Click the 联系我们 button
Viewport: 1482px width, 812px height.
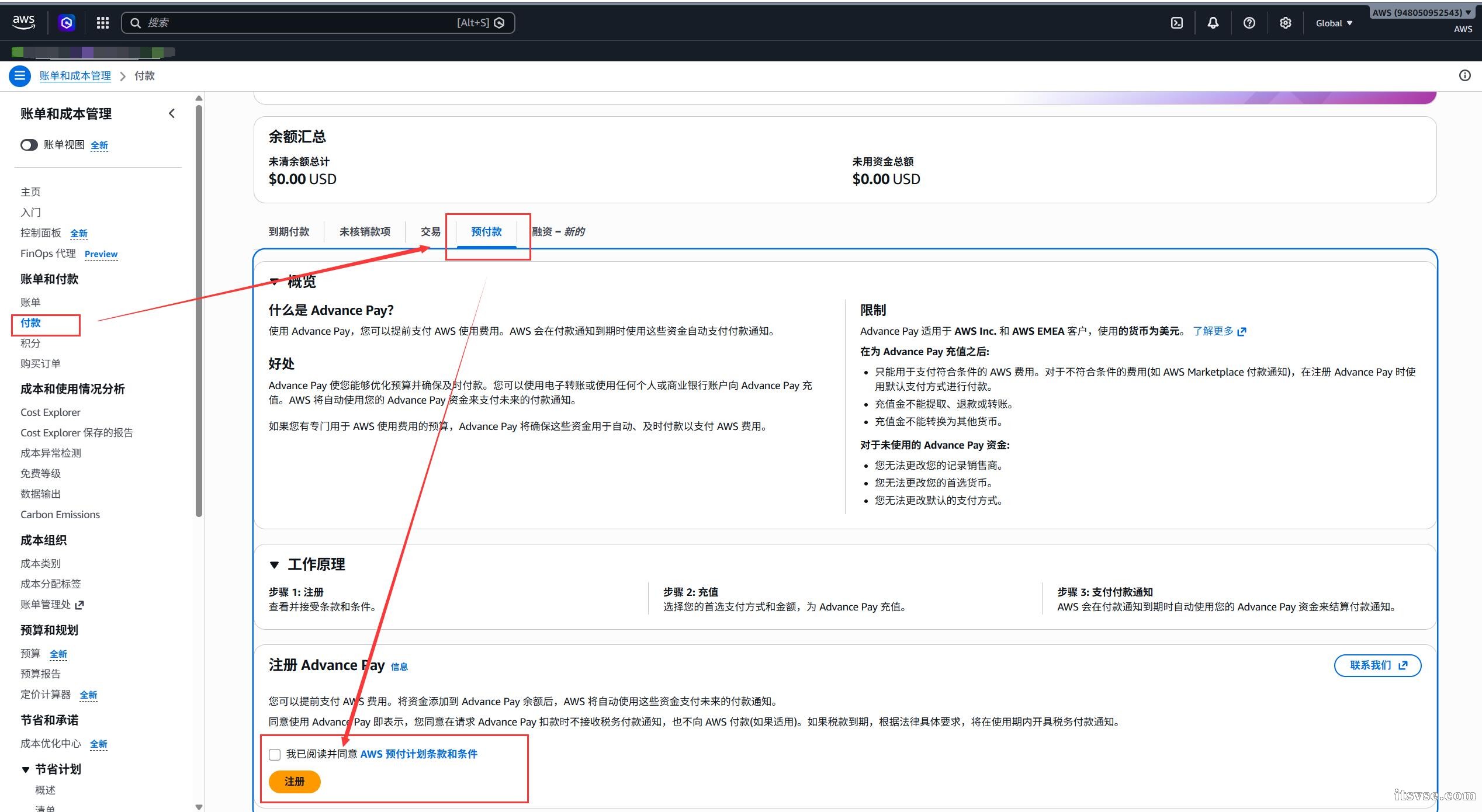click(1377, 665)
